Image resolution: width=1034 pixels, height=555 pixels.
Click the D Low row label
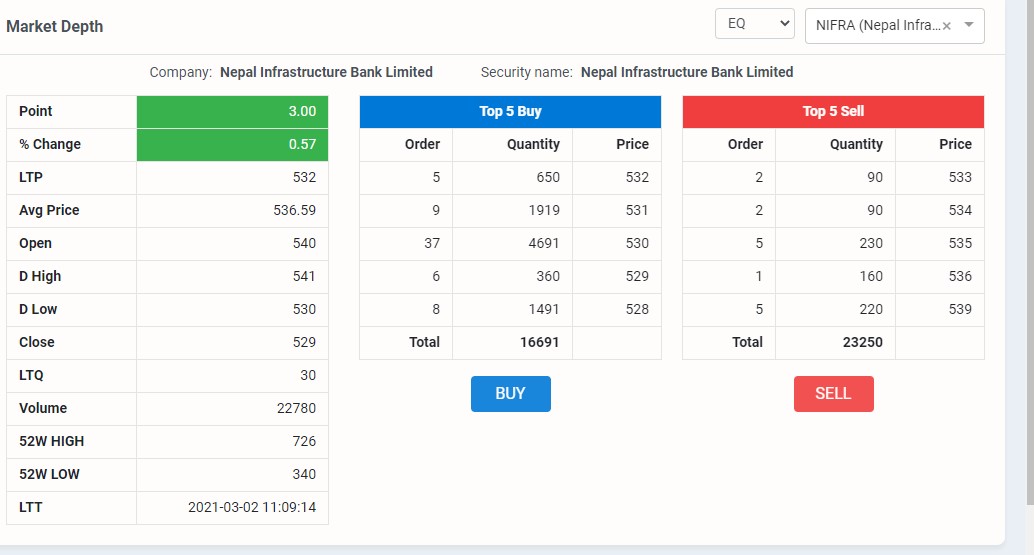38,309
